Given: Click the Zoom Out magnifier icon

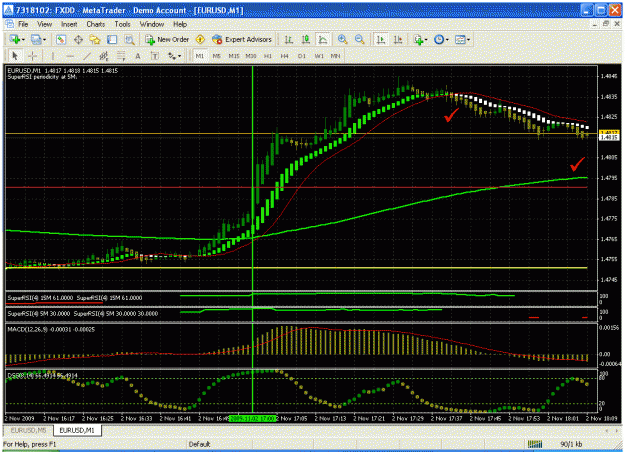Looking at the screenshot, I should 360,39.
